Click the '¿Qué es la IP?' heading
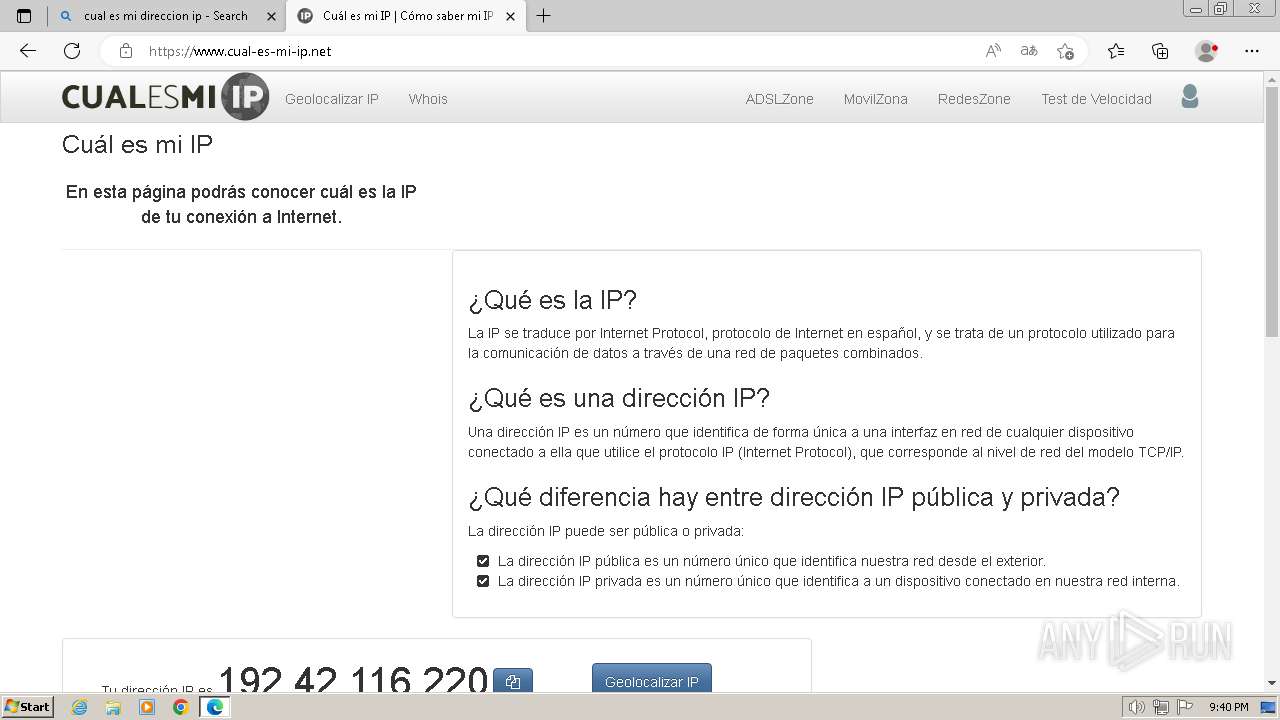Image resolution: width=1280 pixels, height=720 pixels. pos(553,300)
